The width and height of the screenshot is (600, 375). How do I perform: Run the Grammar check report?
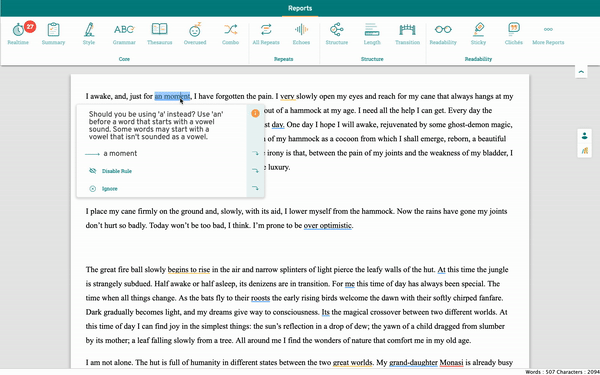pyautogui.click(x=124, y=34)
